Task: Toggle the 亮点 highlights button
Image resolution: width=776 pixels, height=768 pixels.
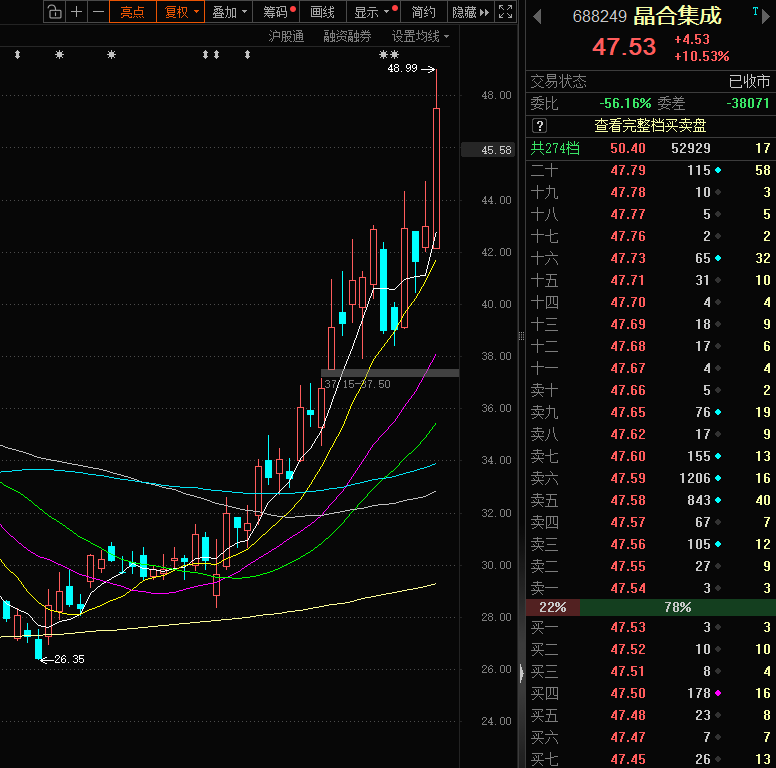Action: pyautogui.click(x=133, y=12)
